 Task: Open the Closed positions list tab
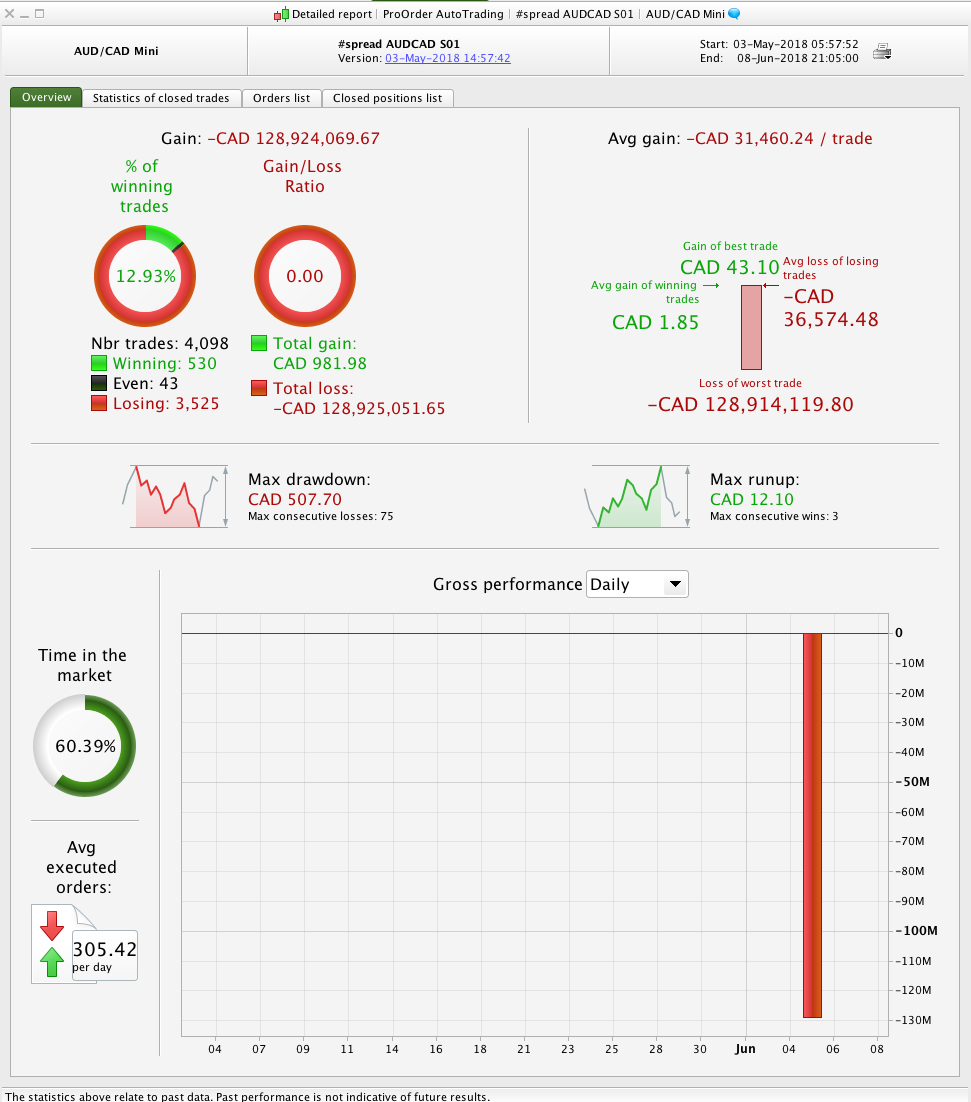[387, 98]
